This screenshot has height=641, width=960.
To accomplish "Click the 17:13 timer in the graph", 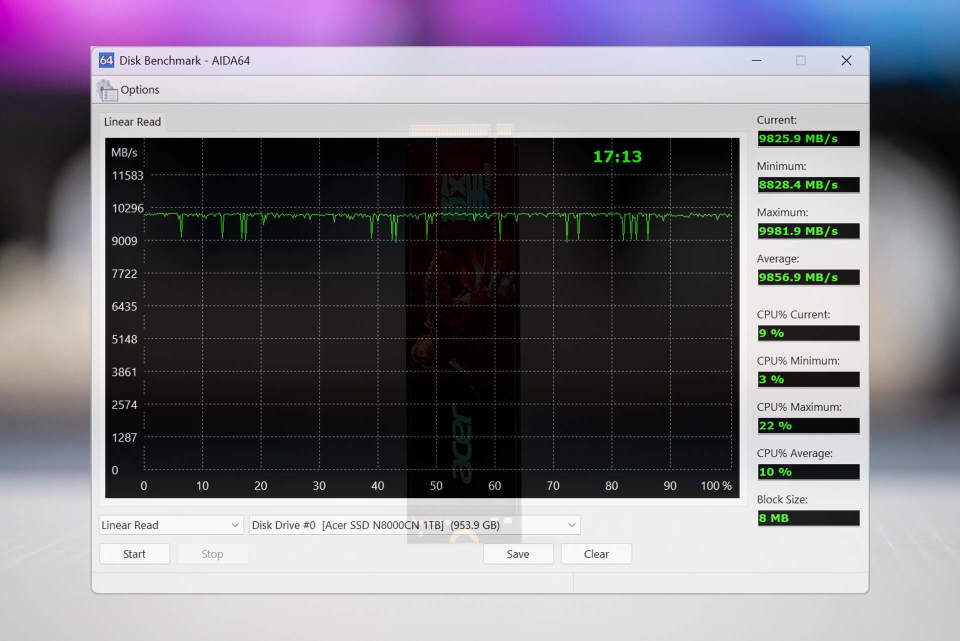I will [617, 157].
